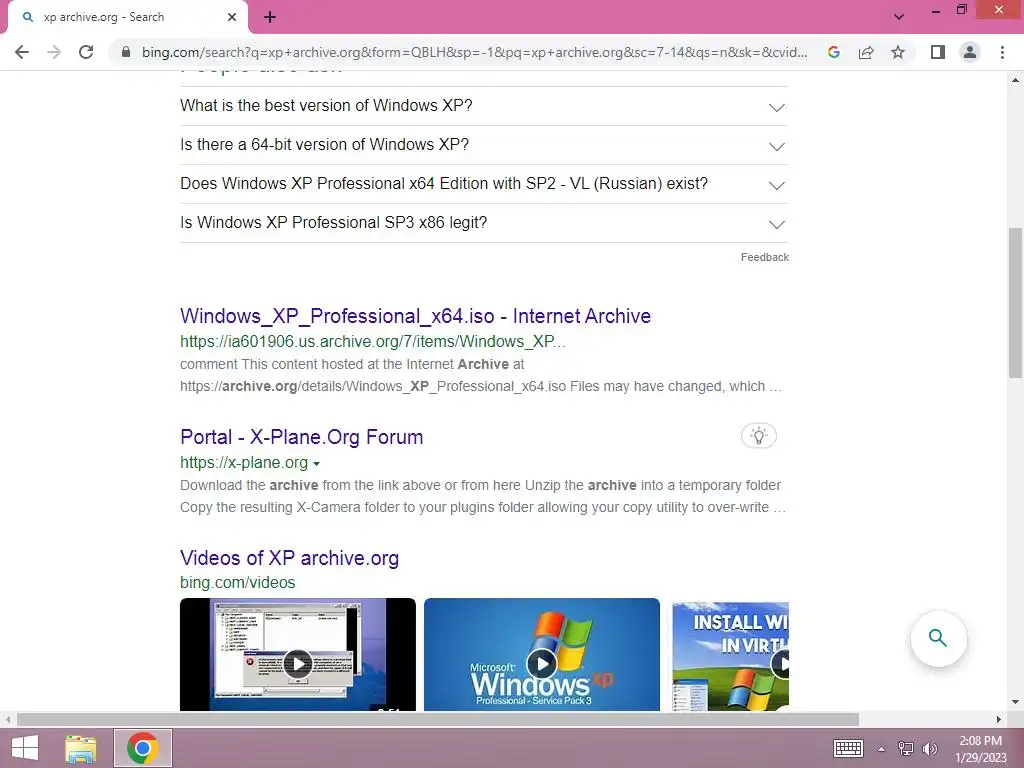
Task: Open the Chrome side panel icon
Action: tap(938, 52)
